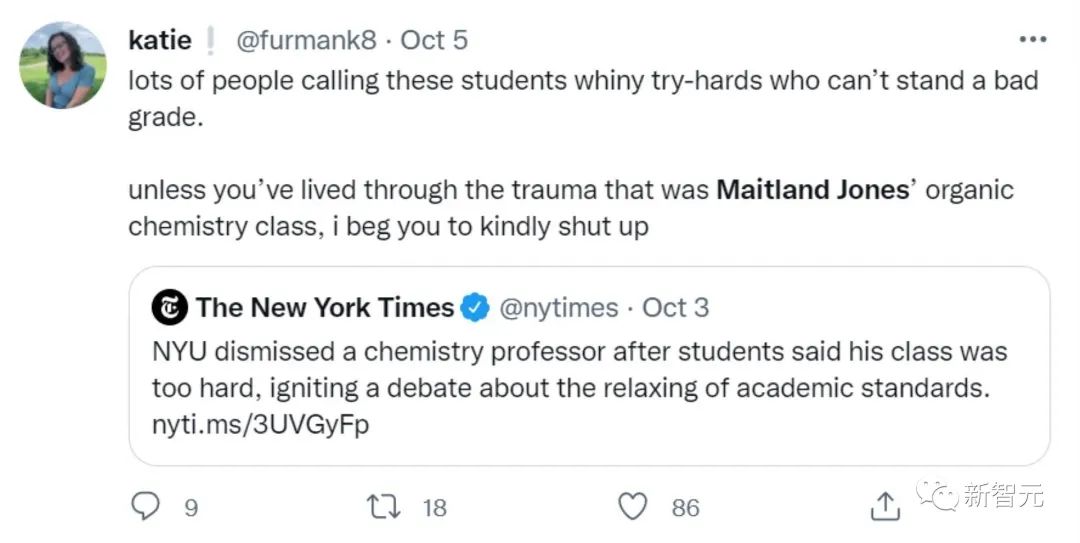Click the New York Times logo avatar
Viewport: 1080px width, 543px height.
click(170, 308)
